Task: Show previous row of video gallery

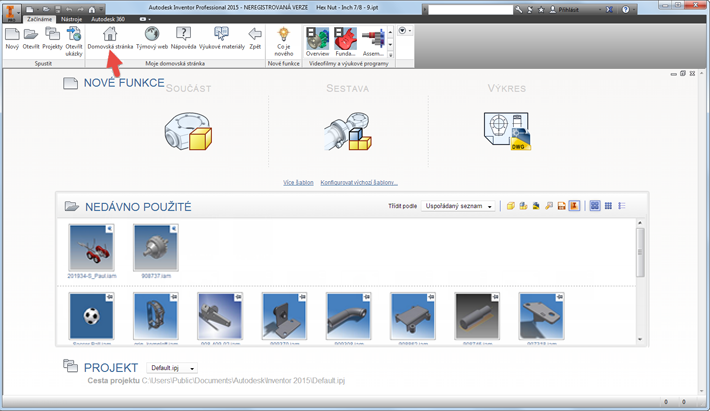Action: point(390,32)
